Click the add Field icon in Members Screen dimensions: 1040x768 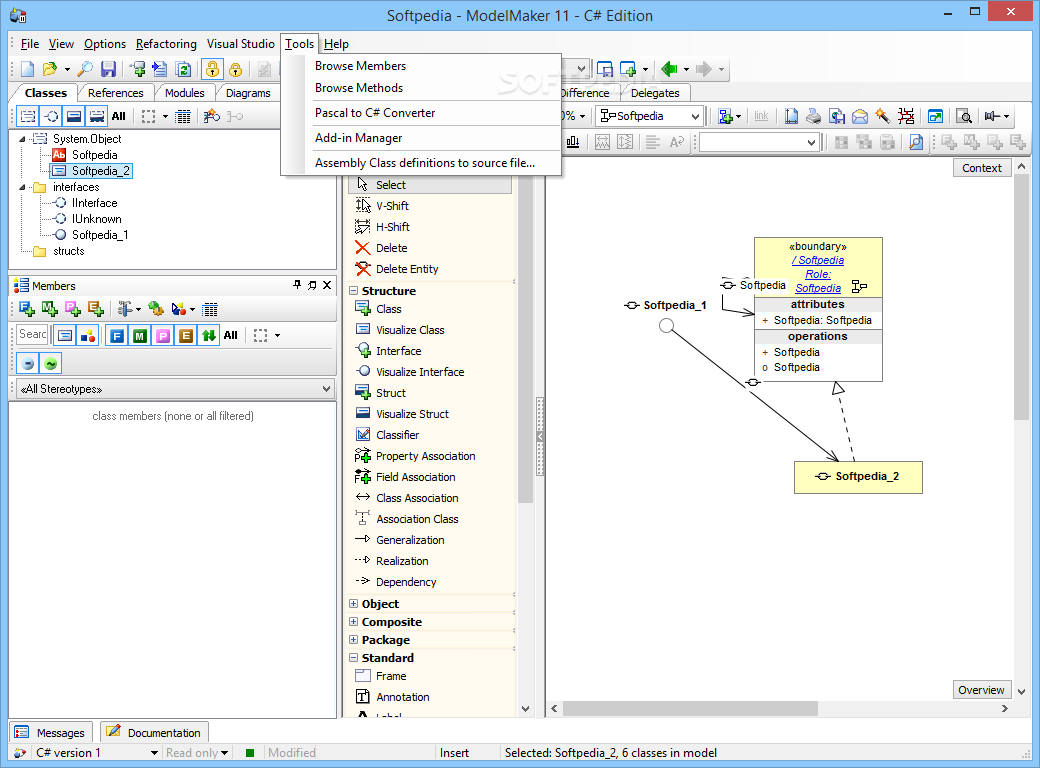(x=27, y=309)
